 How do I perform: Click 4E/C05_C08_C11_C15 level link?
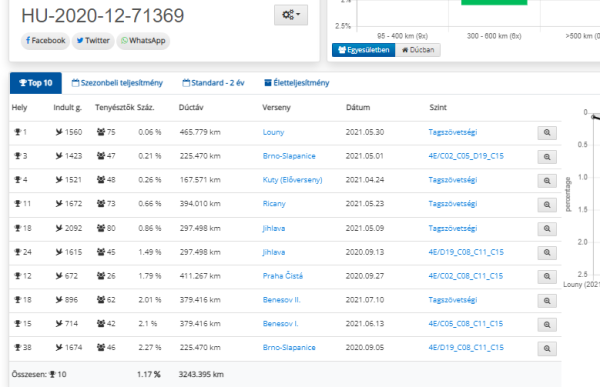tap(466, 324)
